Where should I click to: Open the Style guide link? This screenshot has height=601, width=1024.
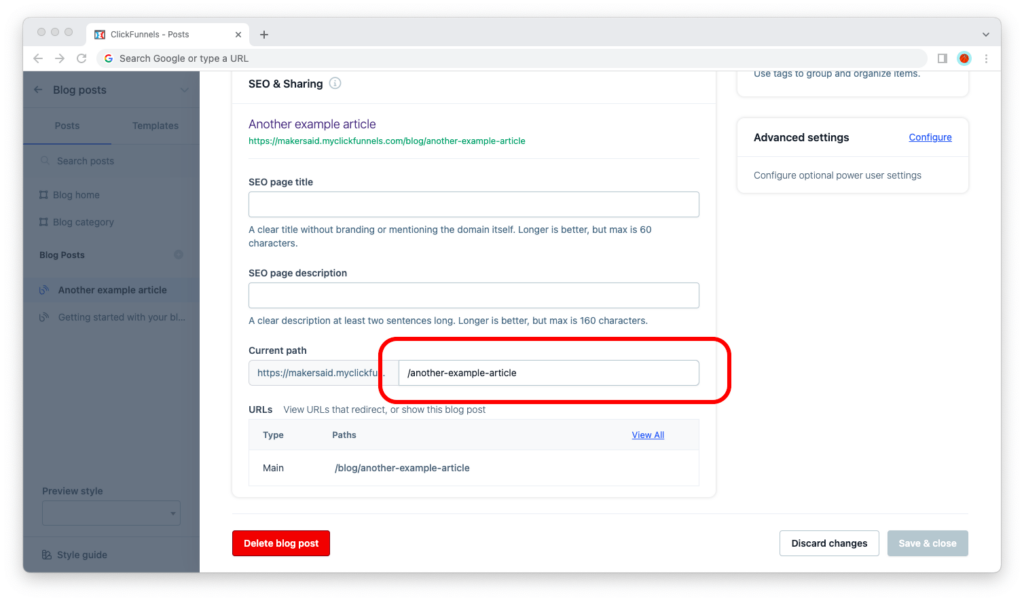[82, 555]
